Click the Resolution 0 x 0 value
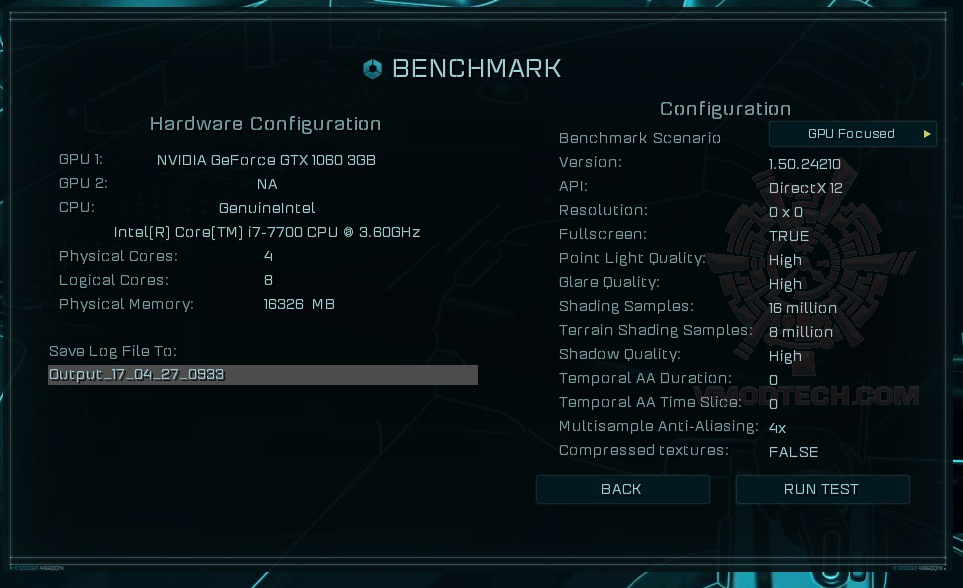The height and width of the screenshot is (588, 963). pos(785,212)
